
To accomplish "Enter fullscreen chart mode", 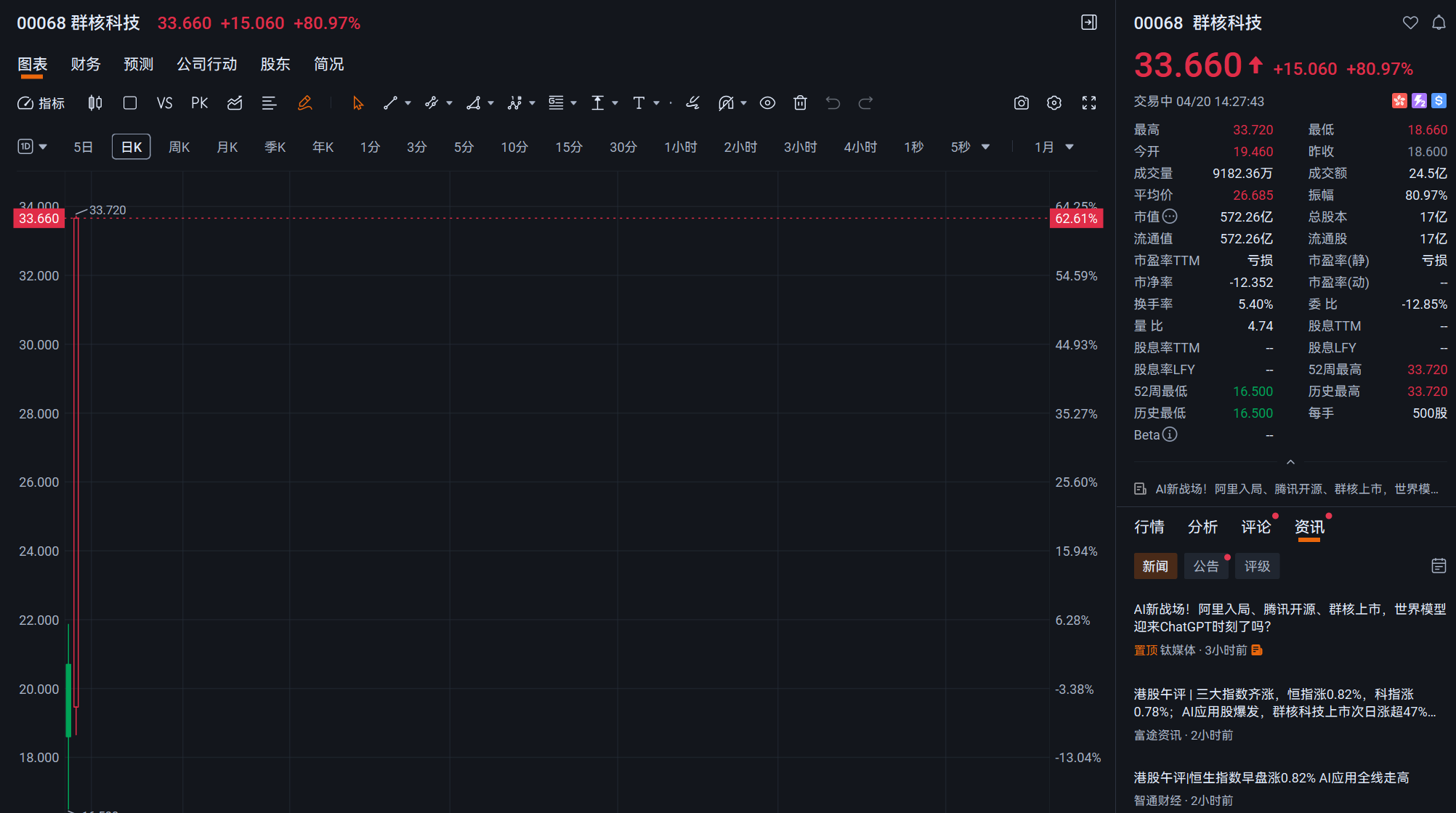I will click(x=1088, y=103).
